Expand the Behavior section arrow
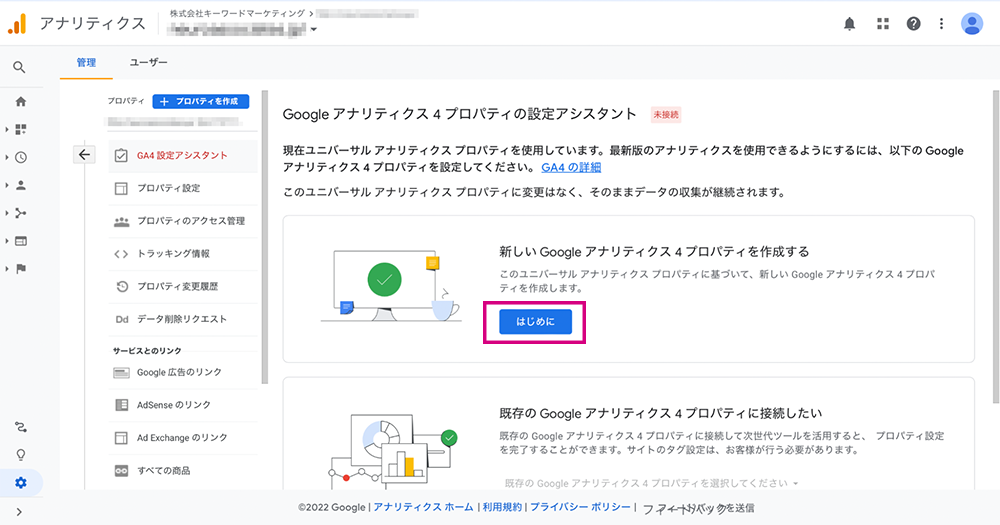This screenshot has height=525, width=1000. point(6,241)
